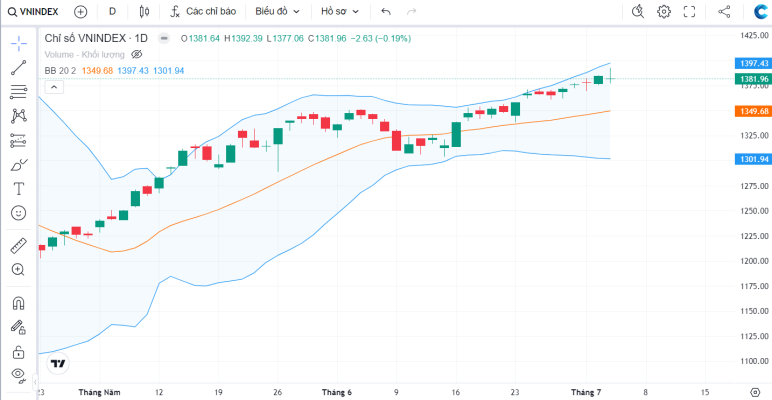Screen dimensions: 772x400
Task: Click the Tháng Năm date label
Action: (x=99, y=392)
